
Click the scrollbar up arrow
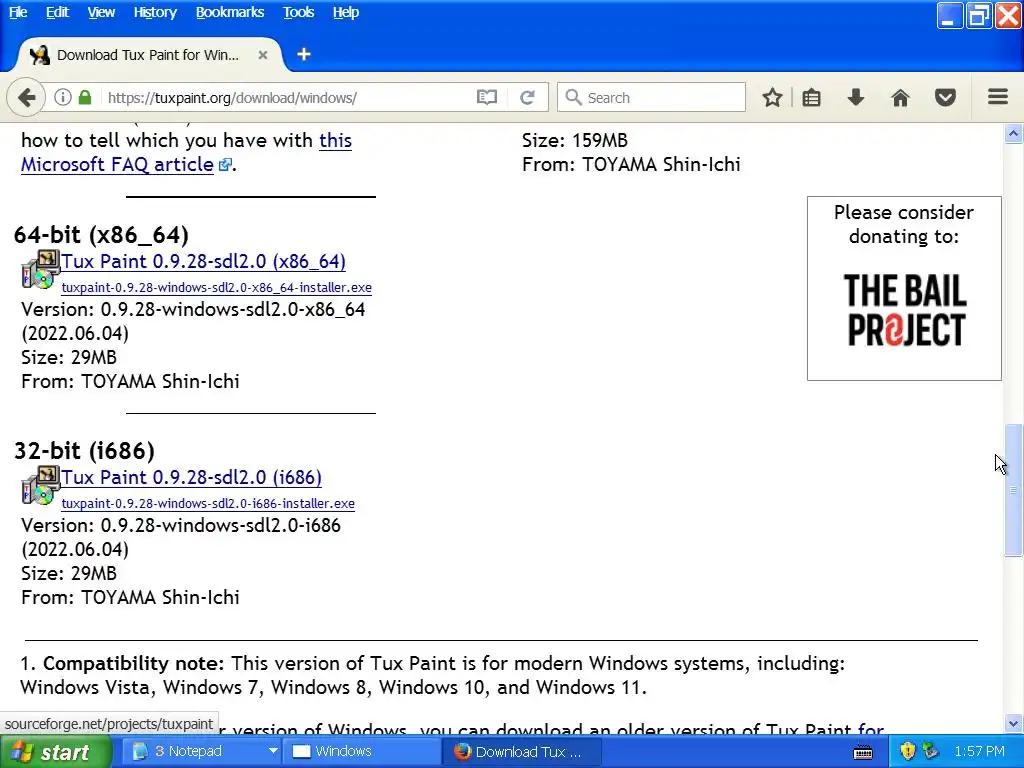tap(1013, 134)
